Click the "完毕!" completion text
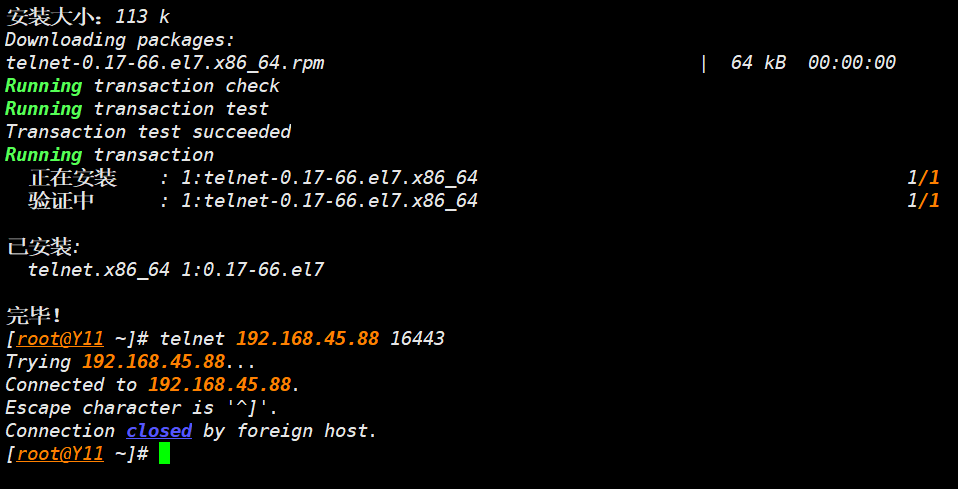The width and height of the screenshot is (958, 489). coord(35,316)
